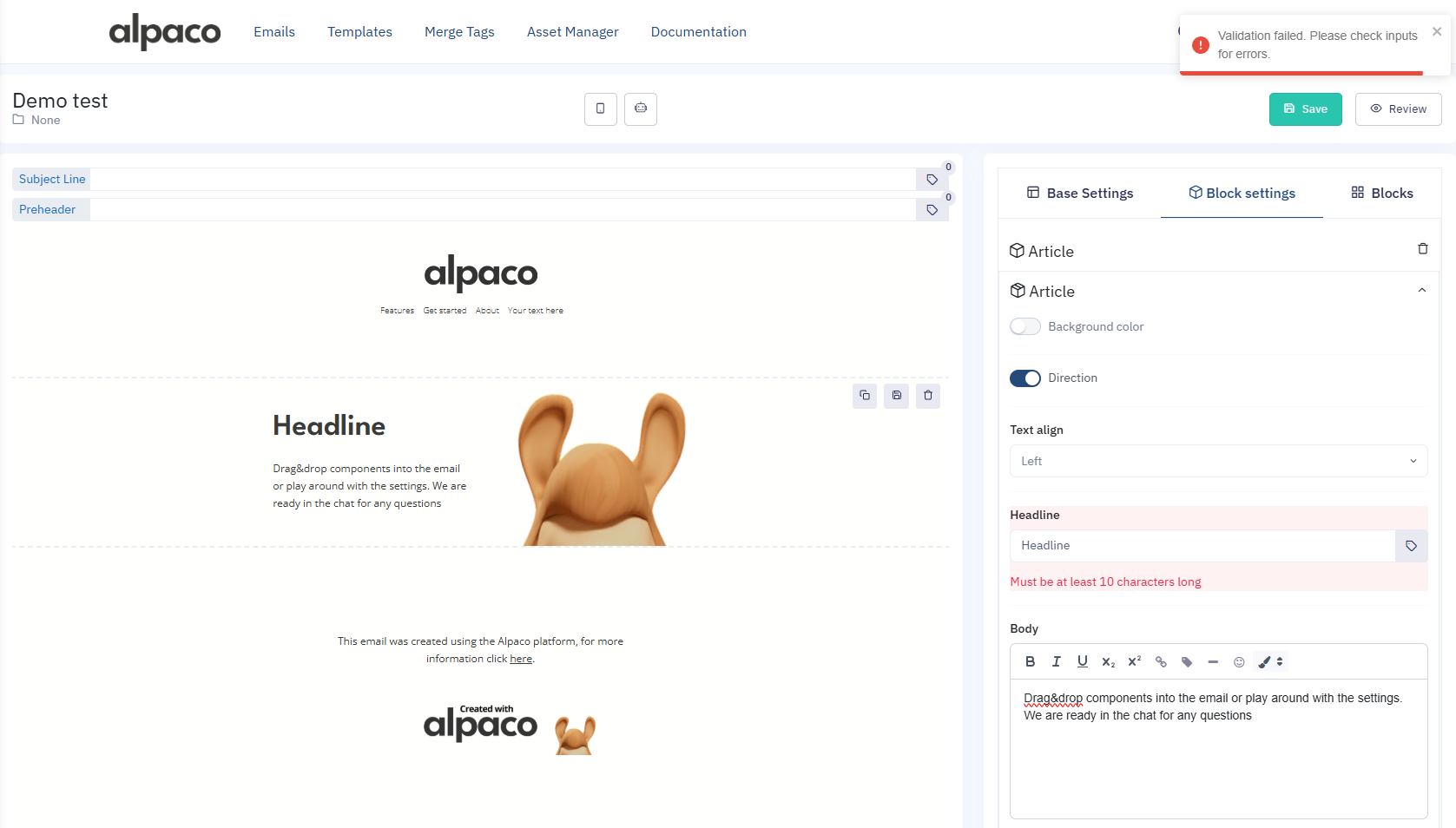Insert merge tag into Subject Line
The image size is (1456, 828).
pos(932,180)
